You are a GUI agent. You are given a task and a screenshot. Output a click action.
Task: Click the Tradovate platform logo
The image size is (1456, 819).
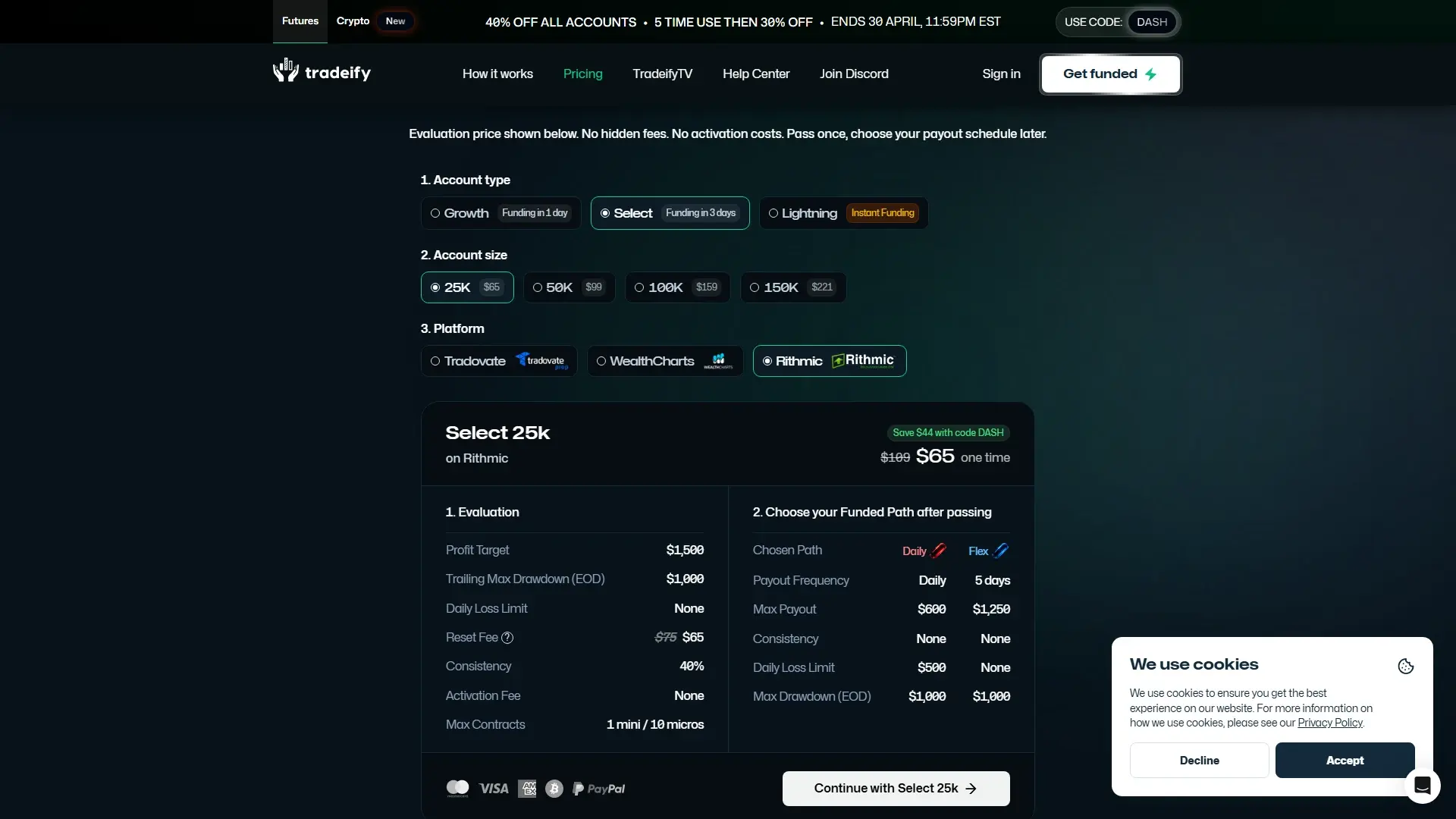[x=541, y=361]
